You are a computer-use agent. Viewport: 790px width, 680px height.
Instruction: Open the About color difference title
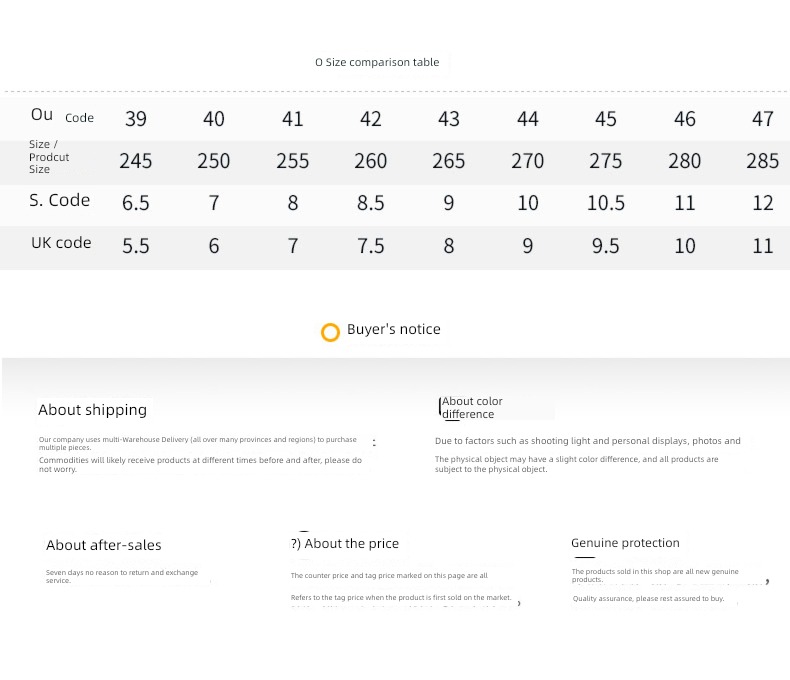coord(472,407)
